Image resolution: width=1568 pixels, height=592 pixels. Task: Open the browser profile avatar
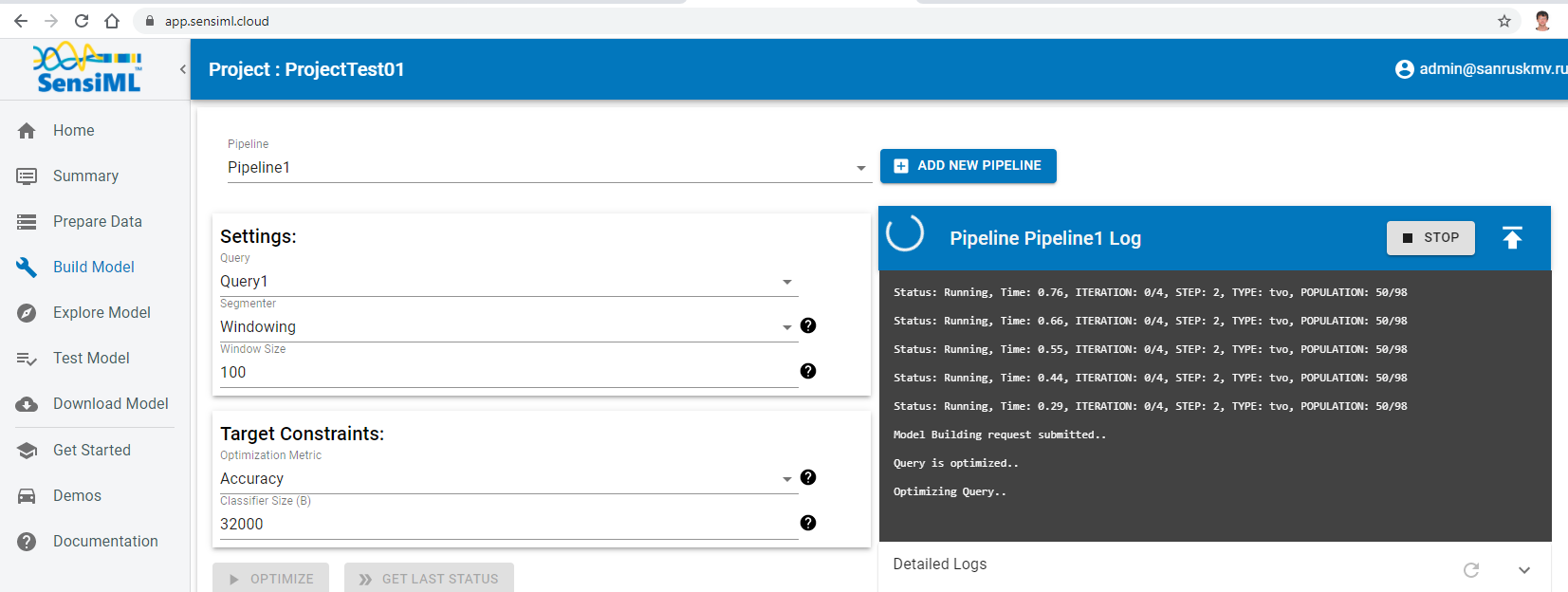click(x=1542, y=21)
